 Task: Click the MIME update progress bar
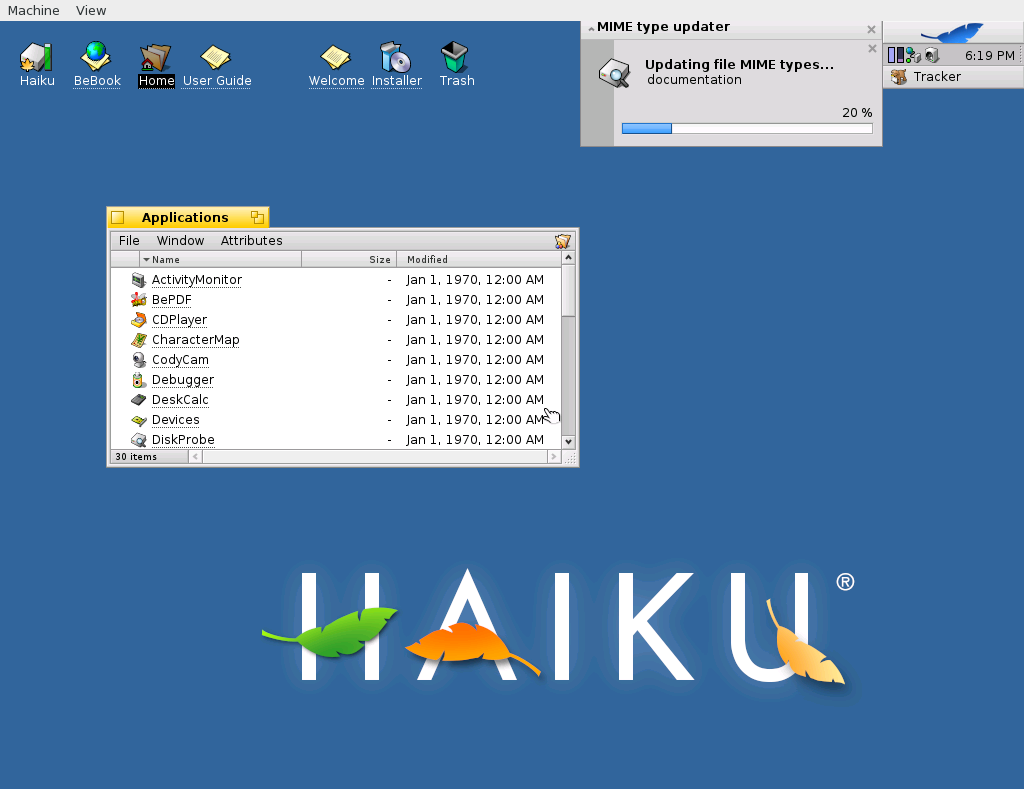click(747, 129)
